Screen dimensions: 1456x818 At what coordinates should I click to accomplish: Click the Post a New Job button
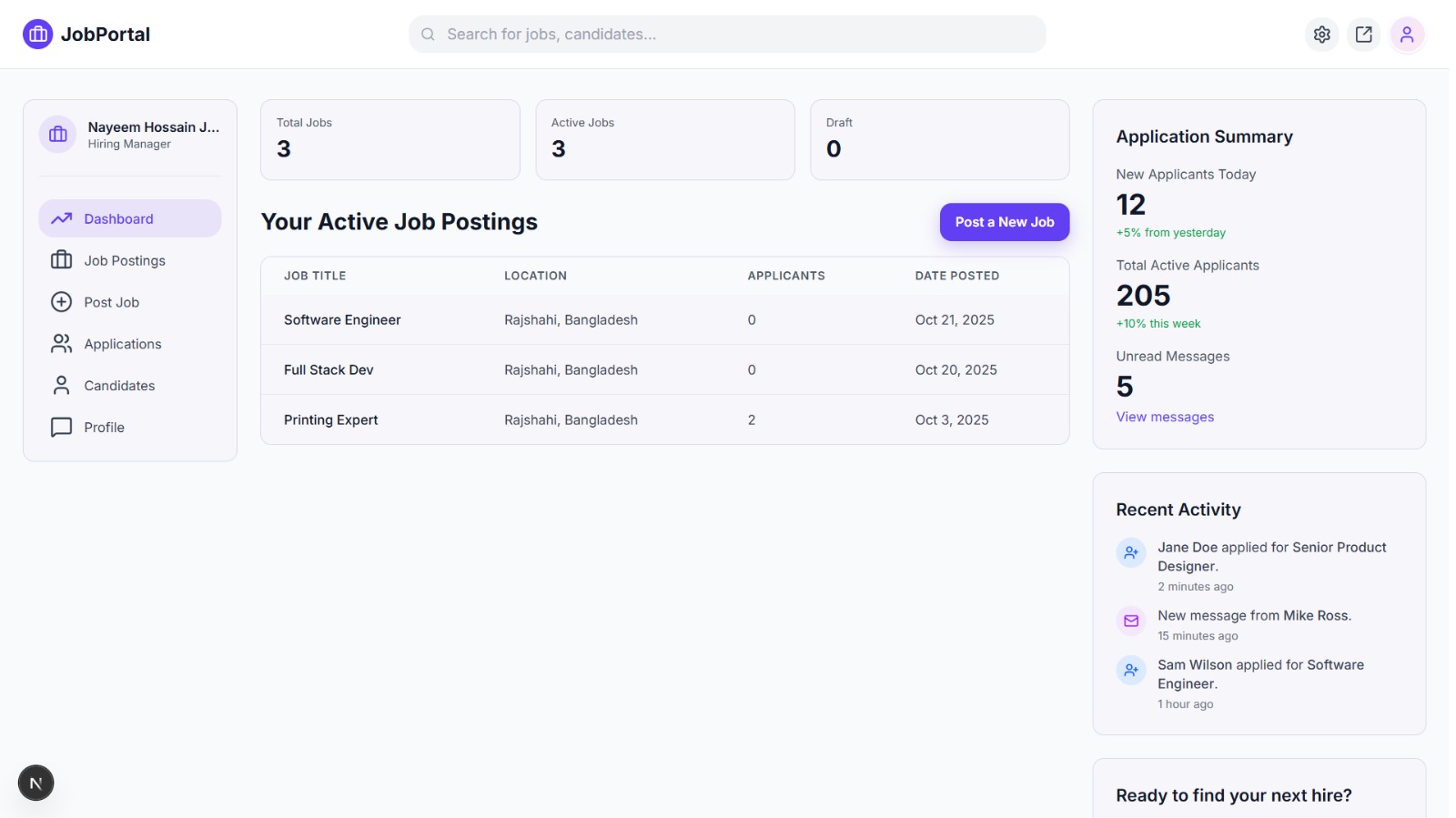click(x=1005, y=222)
